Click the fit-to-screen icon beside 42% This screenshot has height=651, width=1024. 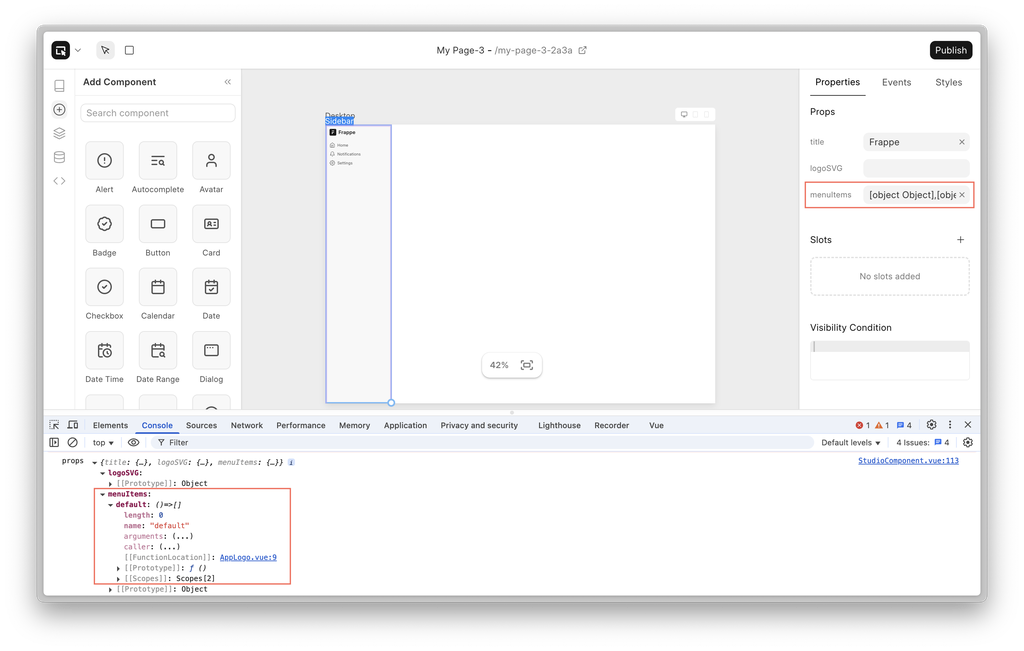[527, 365]
